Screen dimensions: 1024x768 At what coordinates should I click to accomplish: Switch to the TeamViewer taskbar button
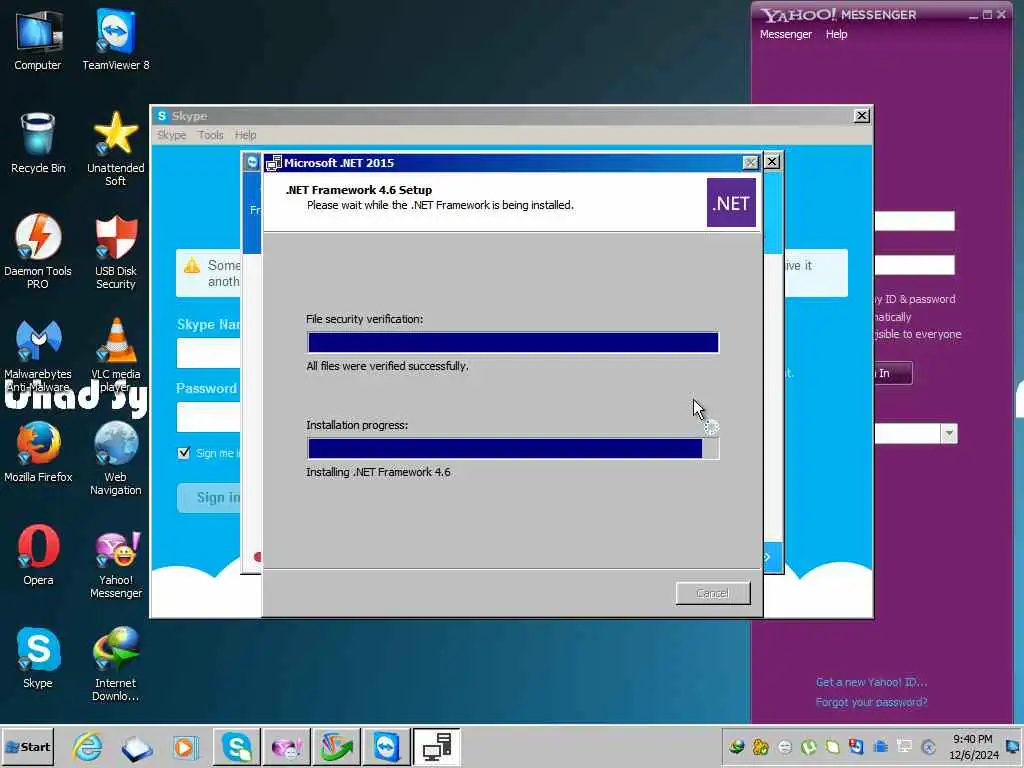click(387, 747)
